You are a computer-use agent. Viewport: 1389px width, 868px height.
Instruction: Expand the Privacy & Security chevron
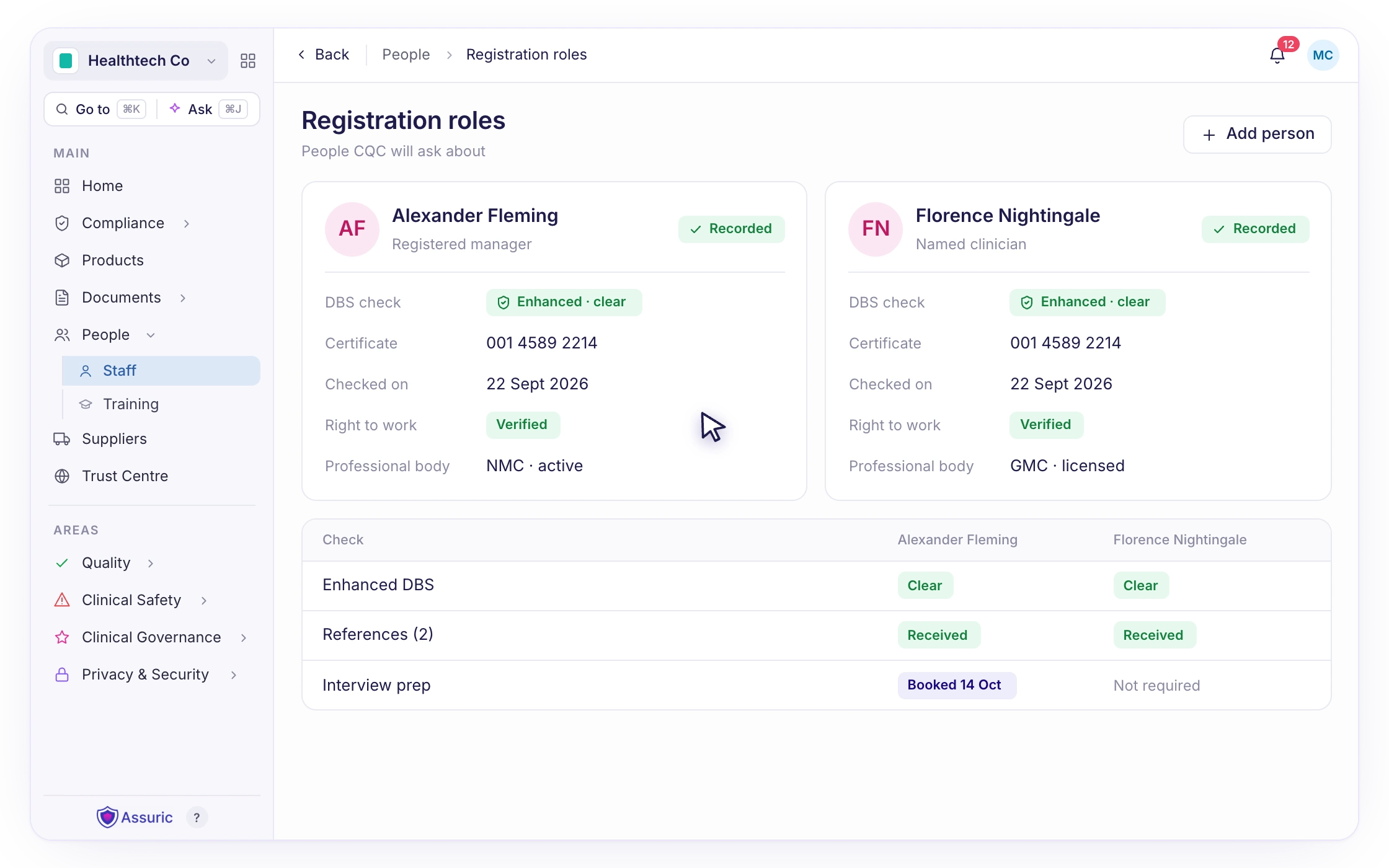[x=234, y=675]
